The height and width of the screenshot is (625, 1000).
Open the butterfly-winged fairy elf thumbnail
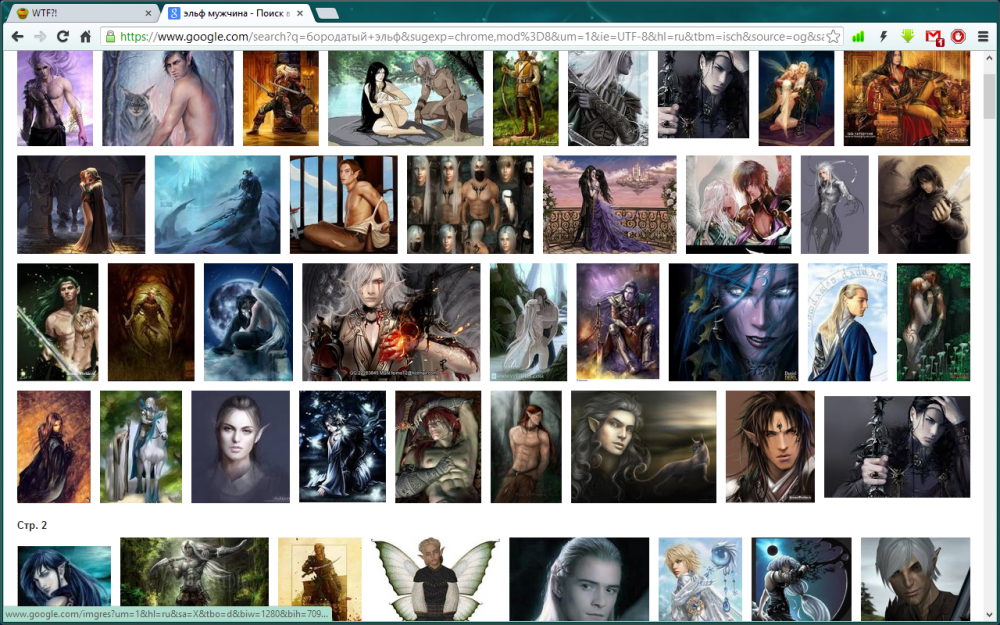[434, 578]
